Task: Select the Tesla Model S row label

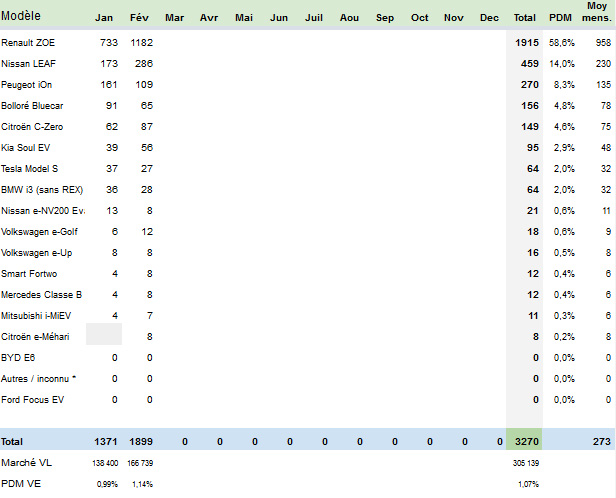Action: 29,169
